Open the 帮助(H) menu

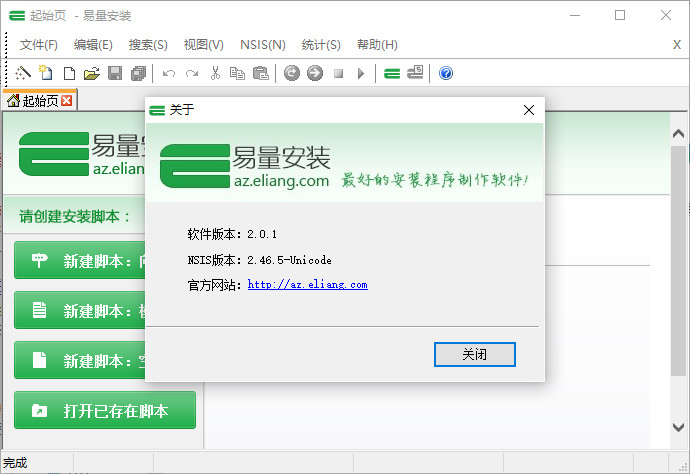coord(378,45)
